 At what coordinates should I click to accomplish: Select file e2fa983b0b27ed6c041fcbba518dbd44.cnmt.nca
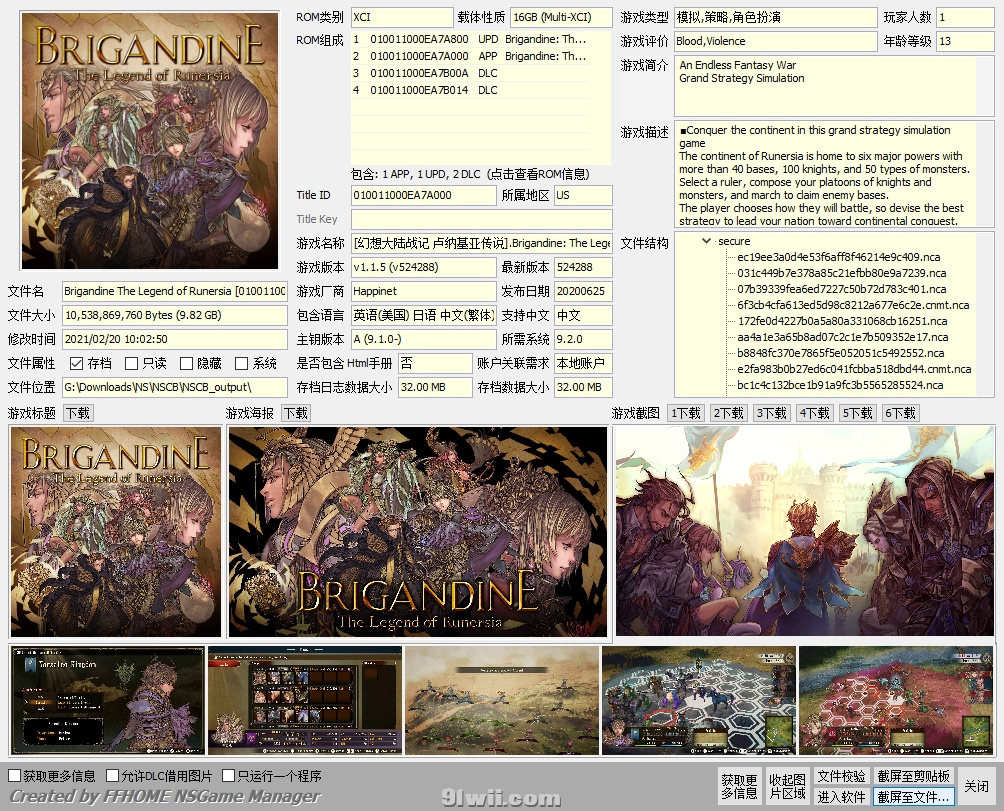click(x=854, y=369)
